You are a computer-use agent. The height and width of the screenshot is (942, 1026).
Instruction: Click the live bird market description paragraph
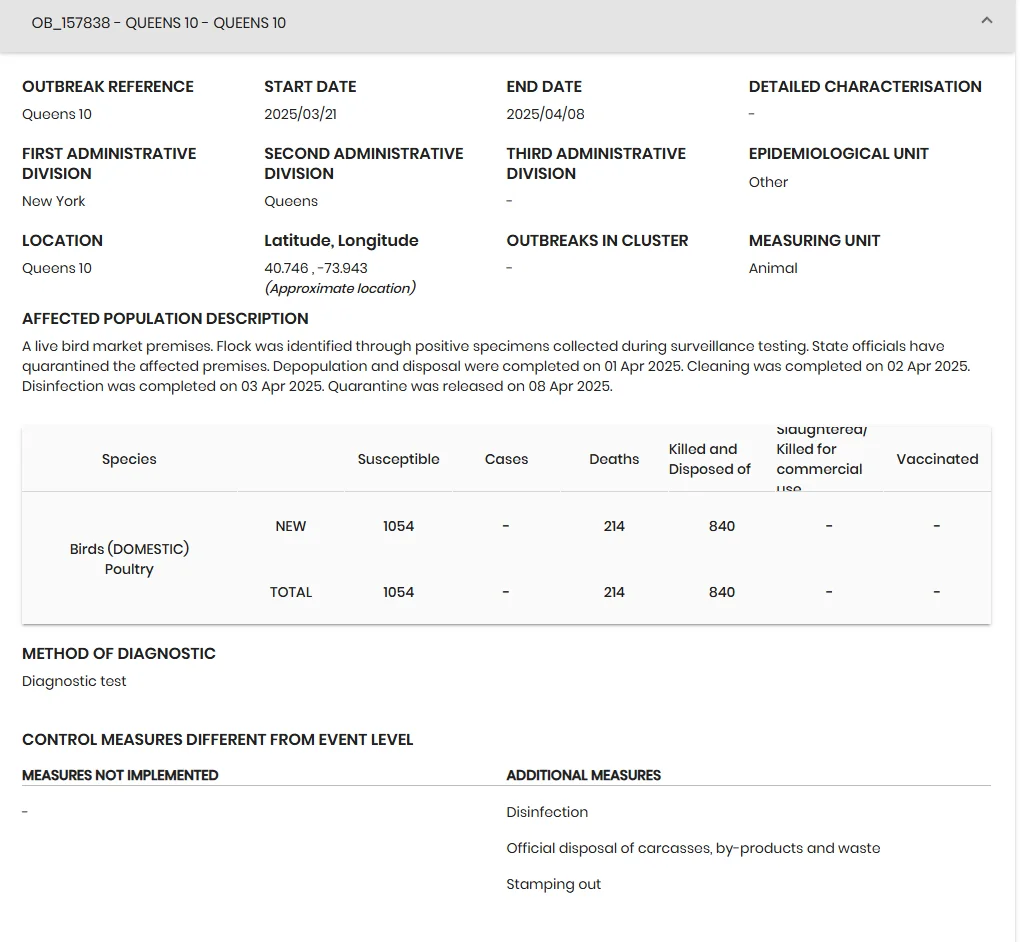[x=496, y=366]
